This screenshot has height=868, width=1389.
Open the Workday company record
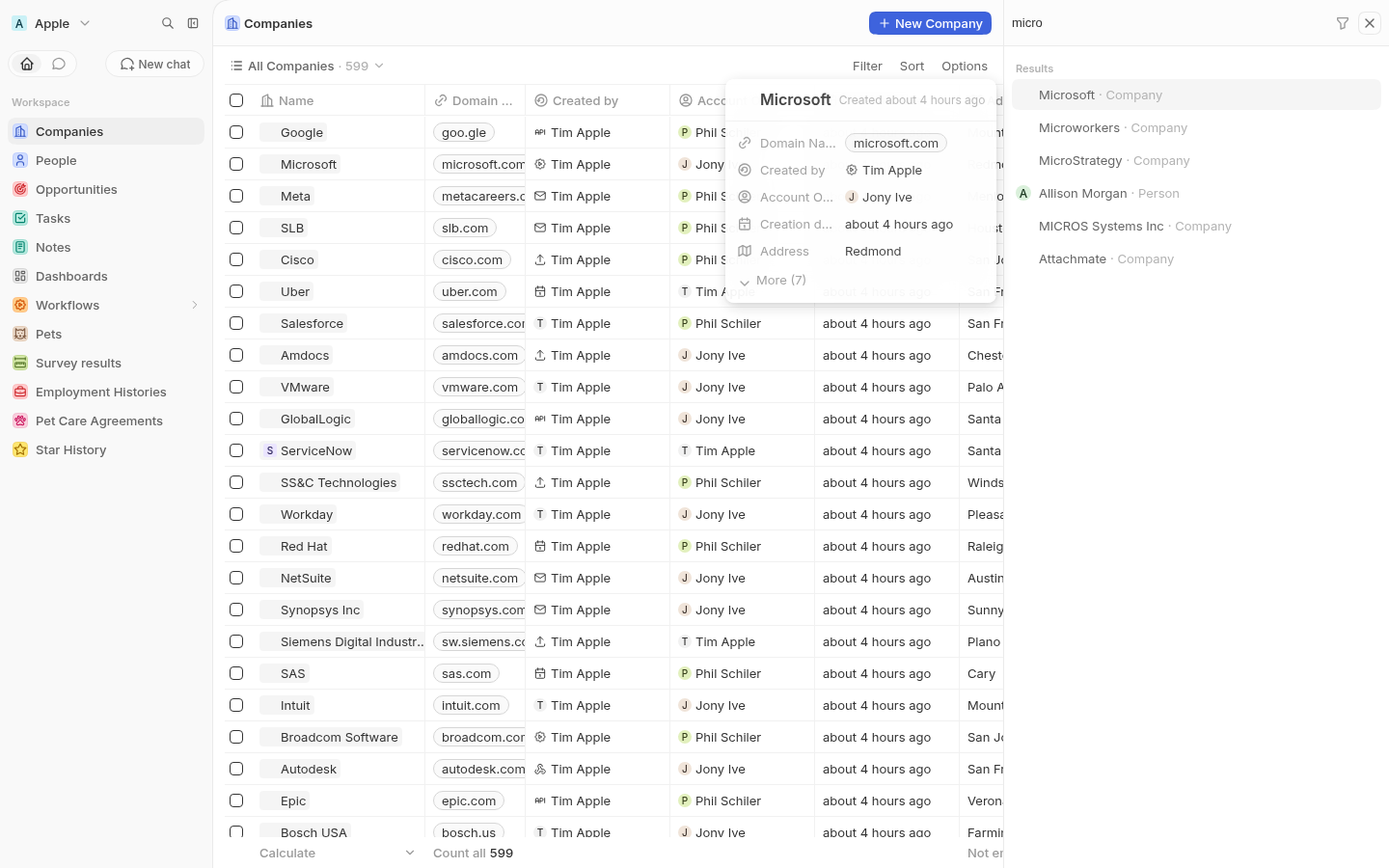298,514
